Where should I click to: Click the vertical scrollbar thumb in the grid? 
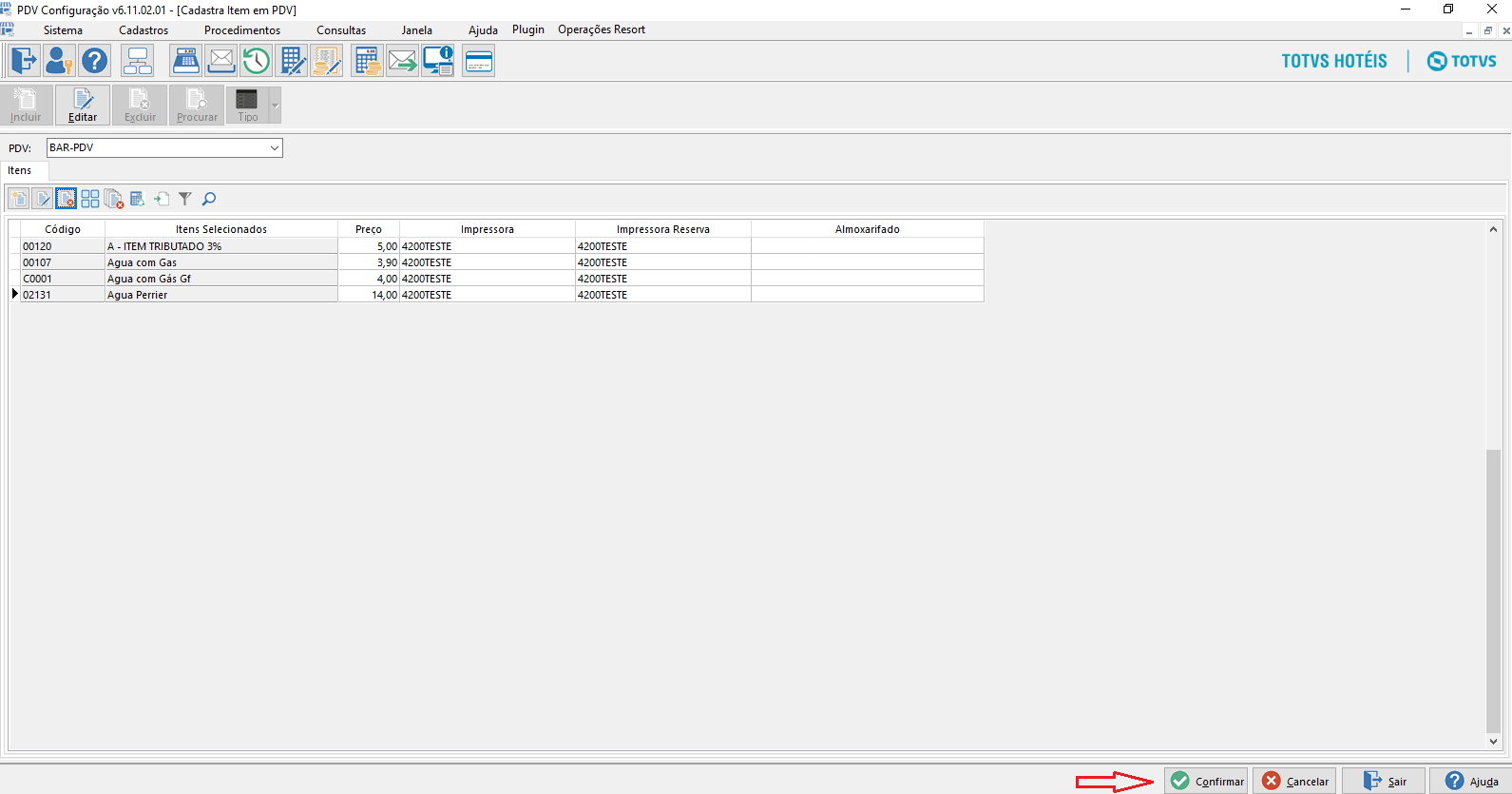1493,590
